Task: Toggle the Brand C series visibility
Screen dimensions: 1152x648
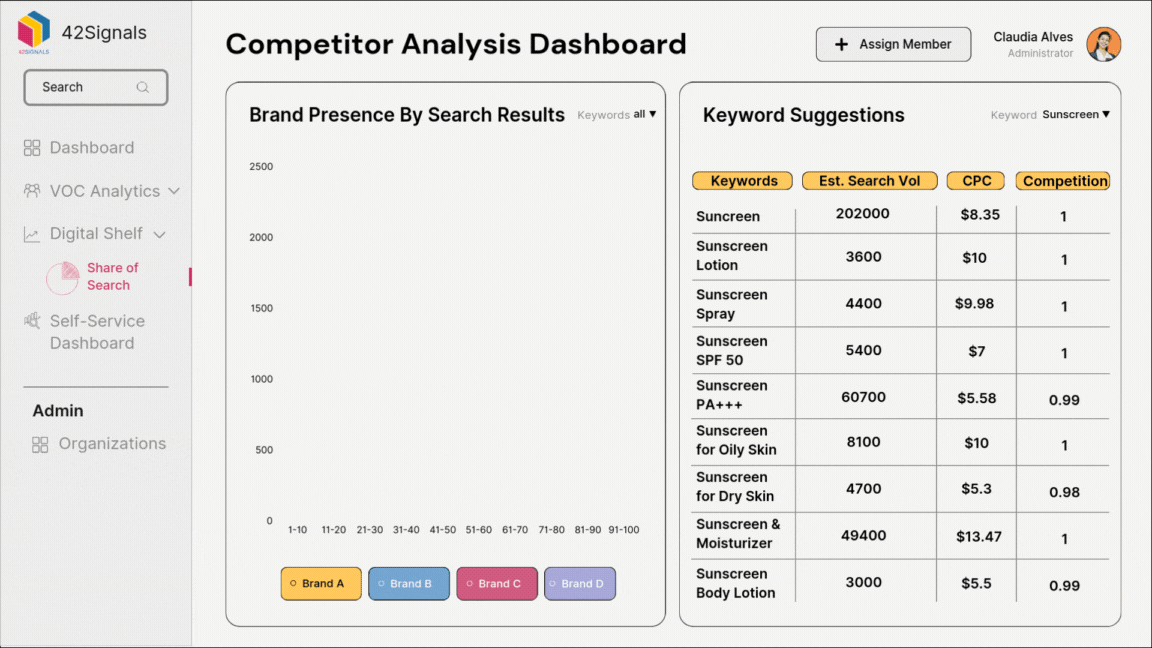Action: point(497,583)
